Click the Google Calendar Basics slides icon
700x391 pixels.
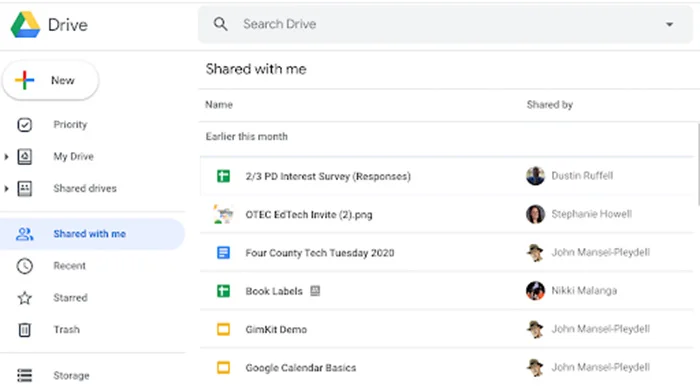pos(223,368)
